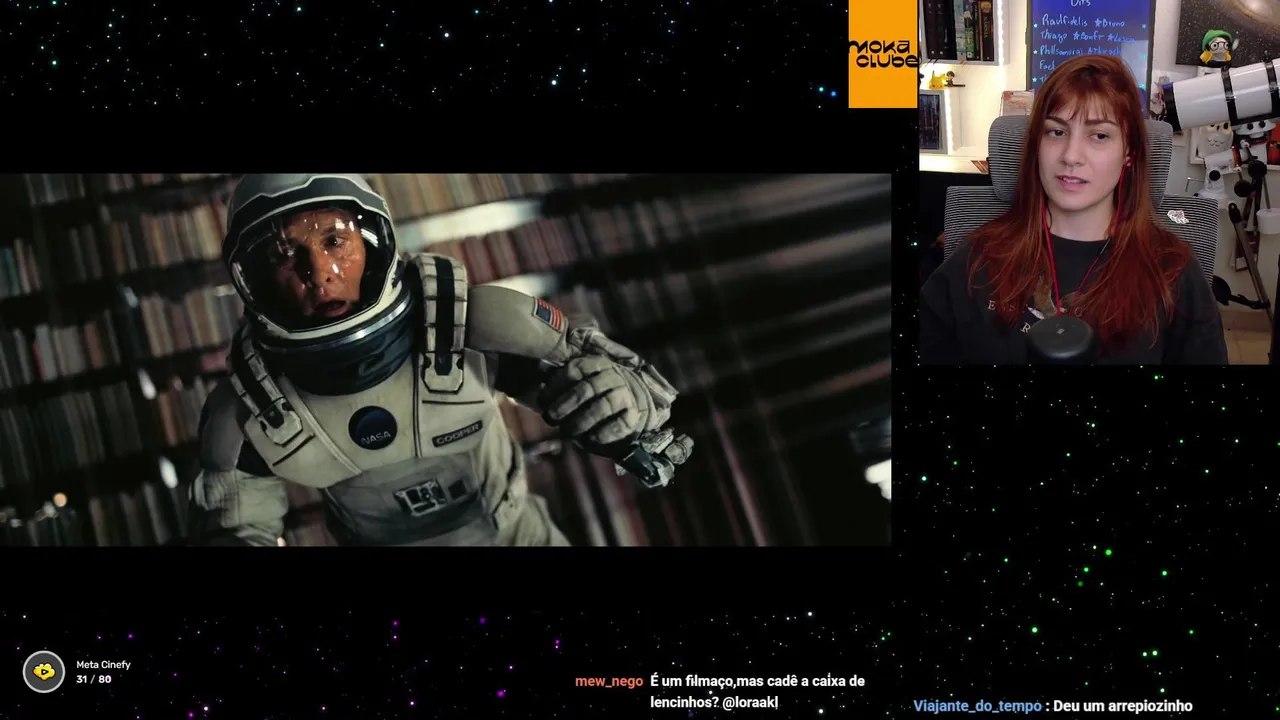This screenshot has width=1280, height=720.
Task: Click the Viajante_do_tempo username
Action: click(x=977, y=706)
